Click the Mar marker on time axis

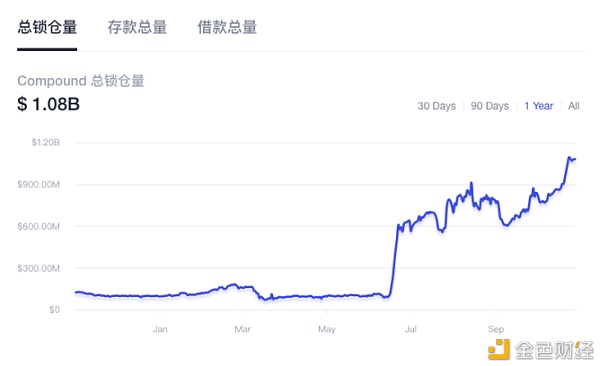pos(243,329)
